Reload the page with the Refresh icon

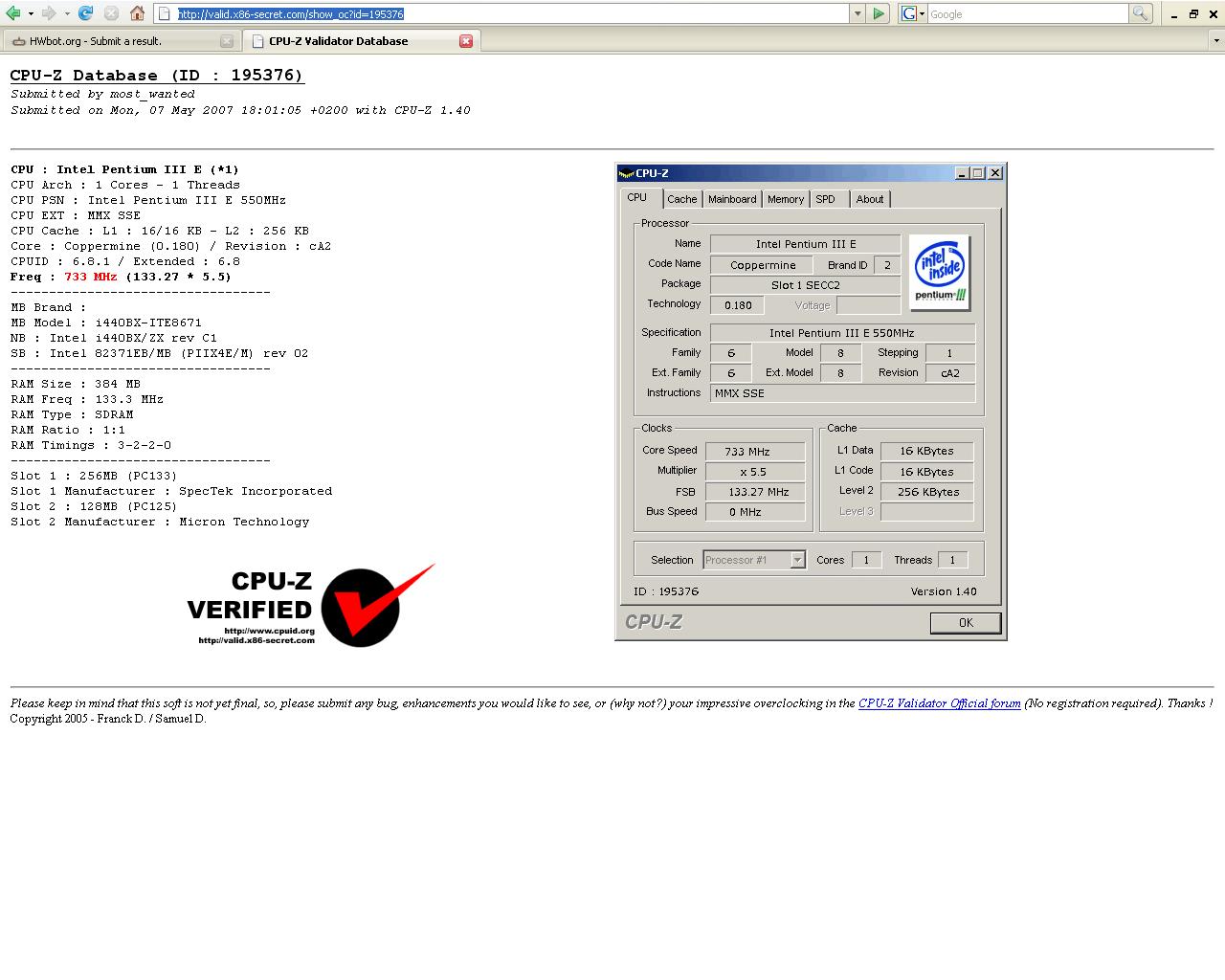coord(85,13)
